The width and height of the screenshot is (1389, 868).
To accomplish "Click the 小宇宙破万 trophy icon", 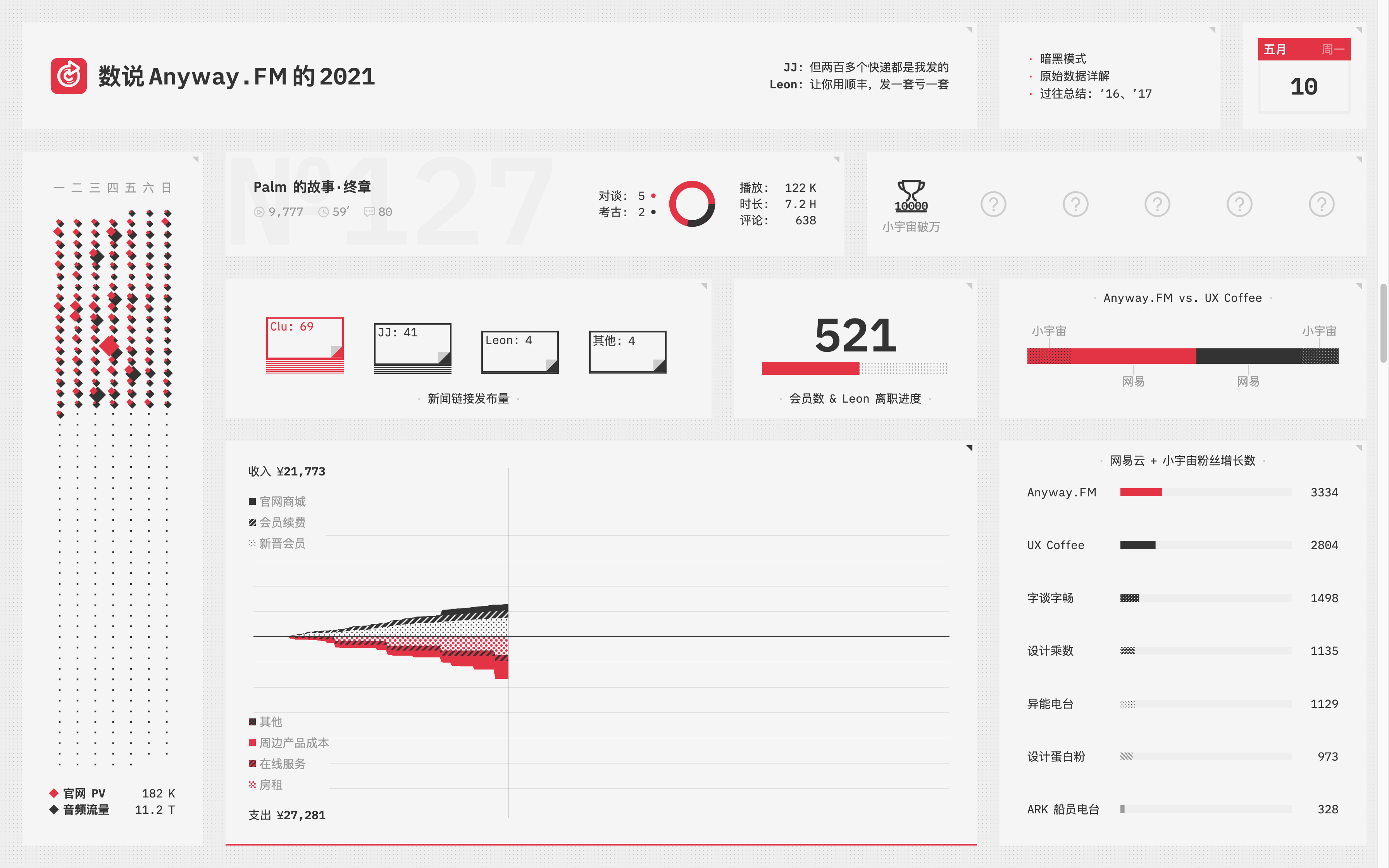I will [x=911, y=196].
